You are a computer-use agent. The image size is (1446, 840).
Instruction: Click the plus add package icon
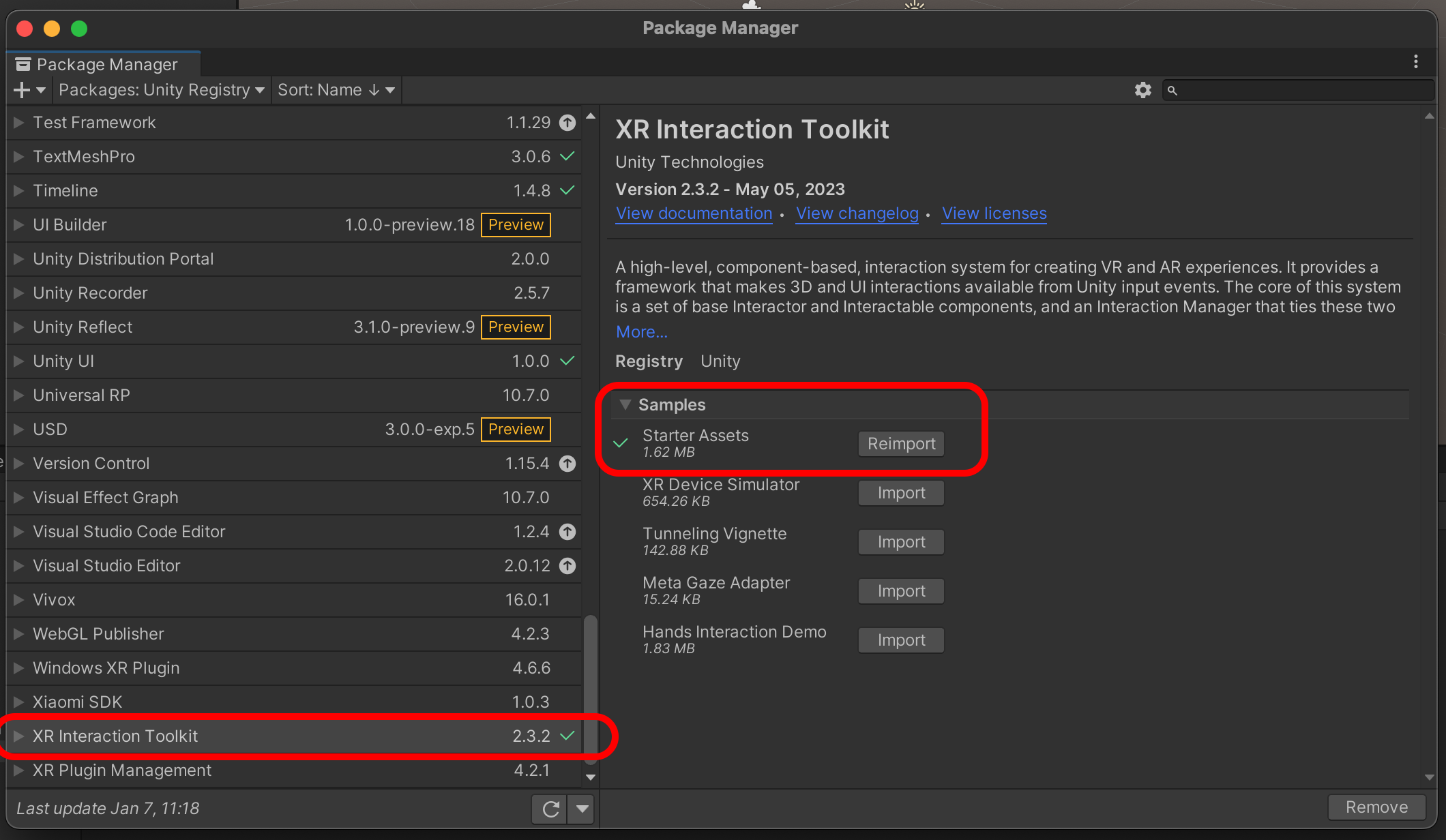tap(22, 90)
